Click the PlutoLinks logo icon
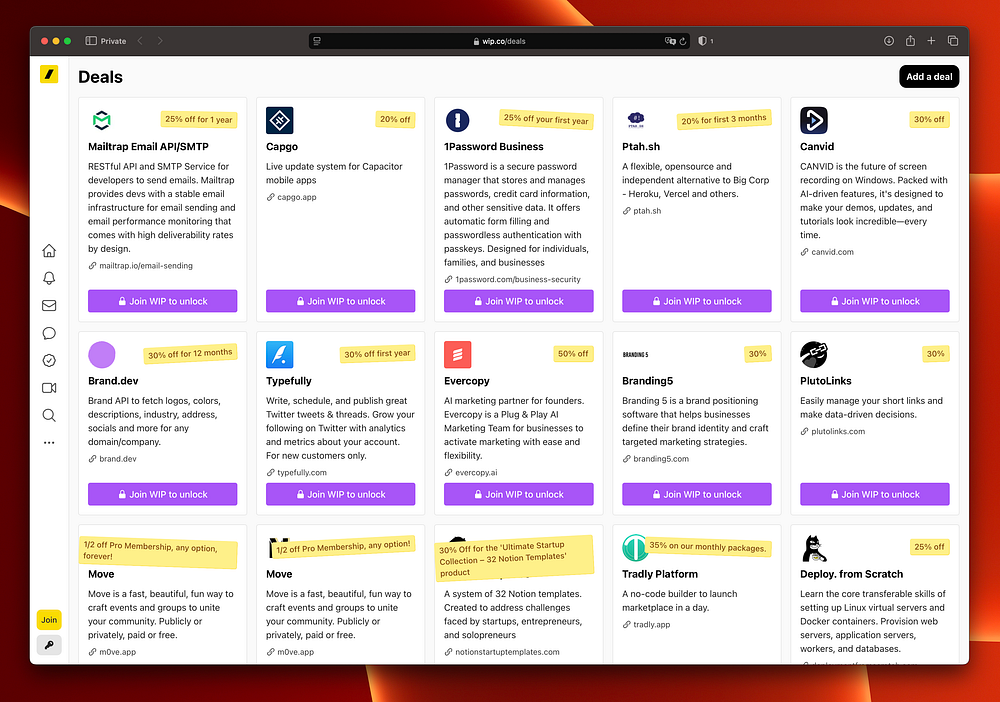Screen dimensions: 1000x702 pyautogui.click(x=814, y=355)
